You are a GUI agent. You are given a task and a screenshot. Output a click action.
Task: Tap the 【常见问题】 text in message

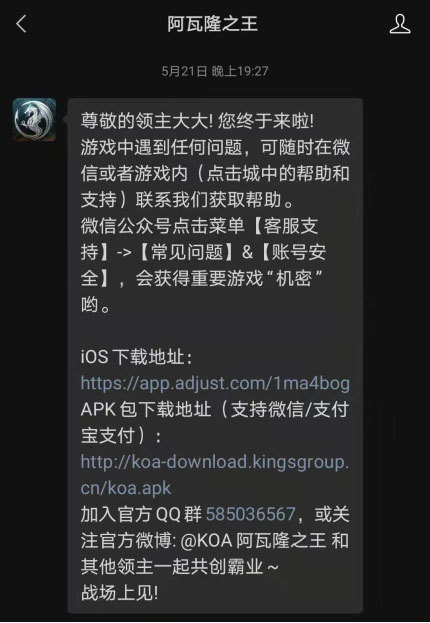[186, 252]
